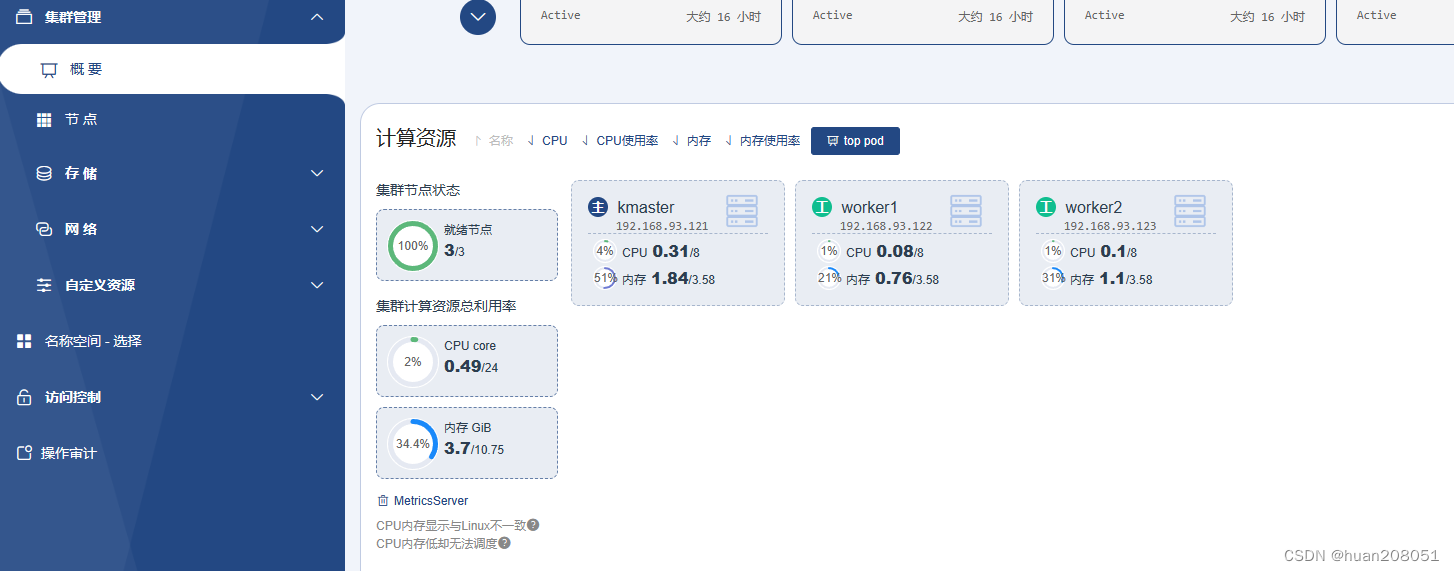1454x571 pixels.
Task: Click the 计算资源 section title
Action: pyautogui.click(x=416, y=139)
